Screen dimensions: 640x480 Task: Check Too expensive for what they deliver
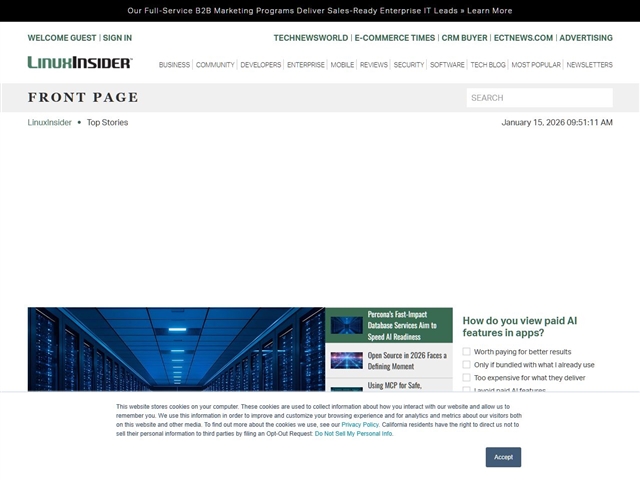(467, 378)
